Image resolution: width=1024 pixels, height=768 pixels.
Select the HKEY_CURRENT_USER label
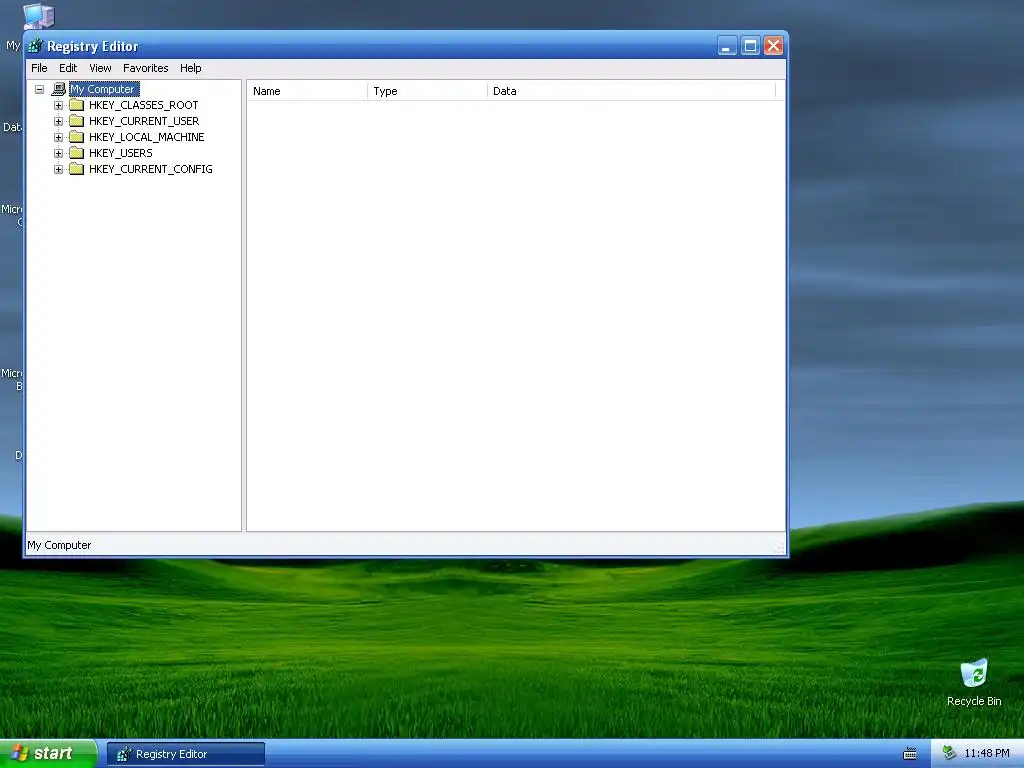(144, 121)
